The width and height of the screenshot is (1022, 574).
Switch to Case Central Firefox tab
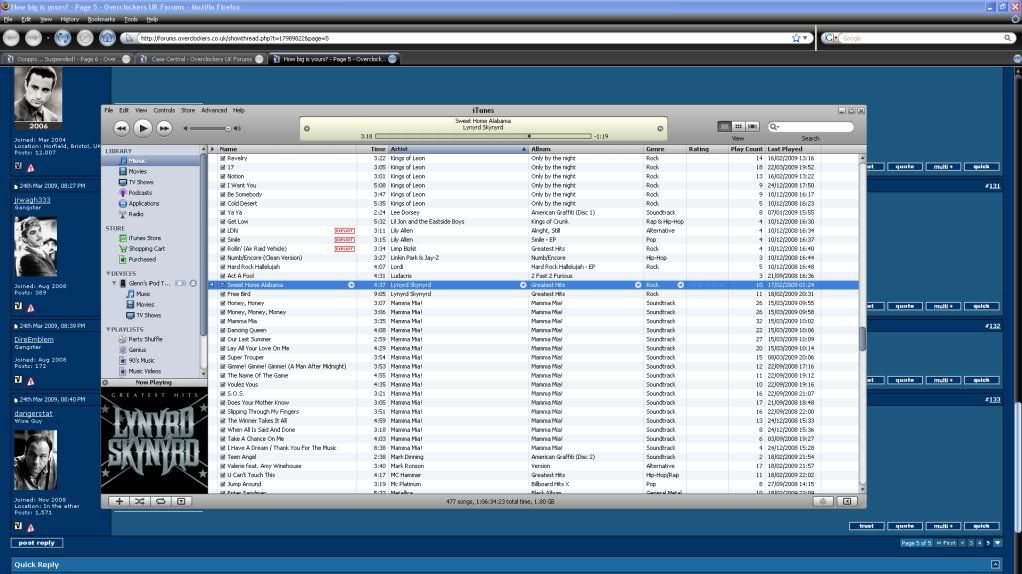coord(201,59)
